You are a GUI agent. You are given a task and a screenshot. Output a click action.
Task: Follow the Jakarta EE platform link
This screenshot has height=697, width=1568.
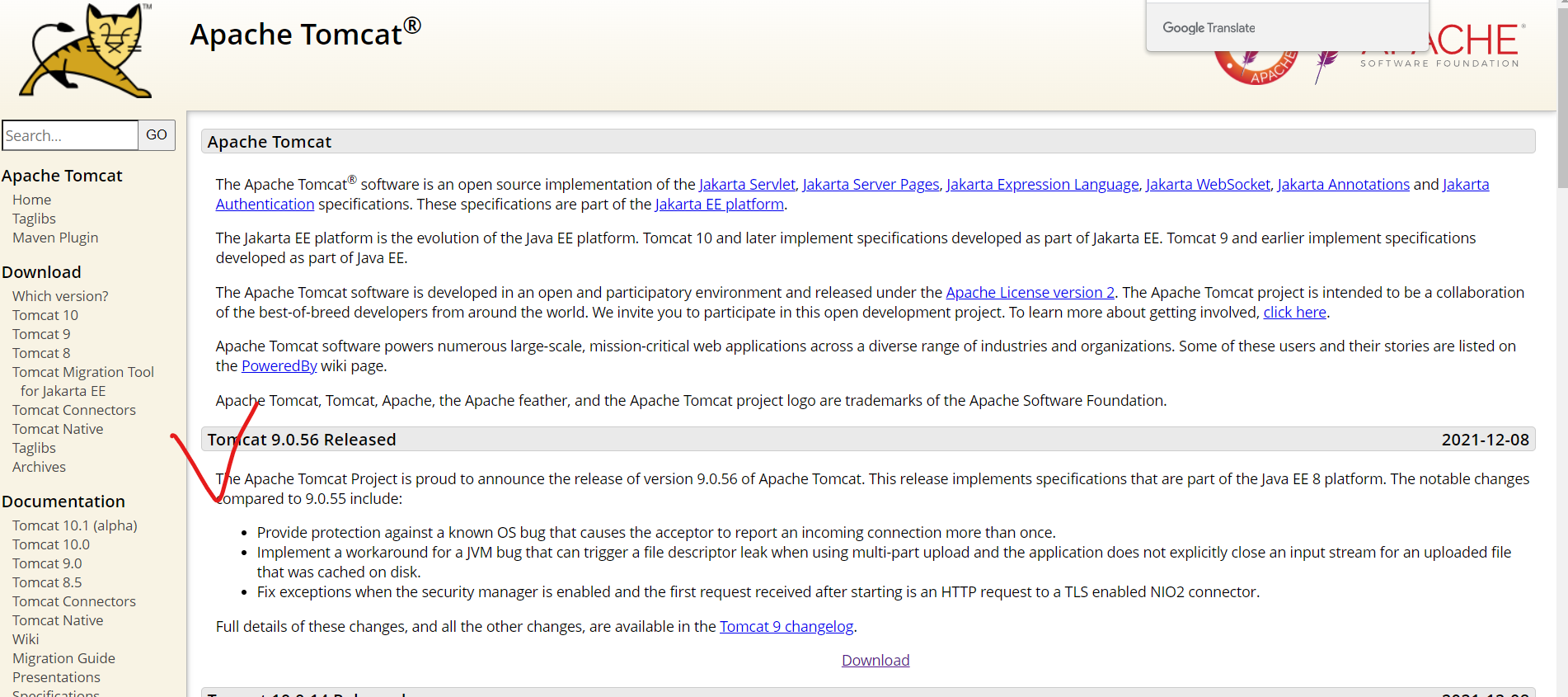[x=719, y=205]
